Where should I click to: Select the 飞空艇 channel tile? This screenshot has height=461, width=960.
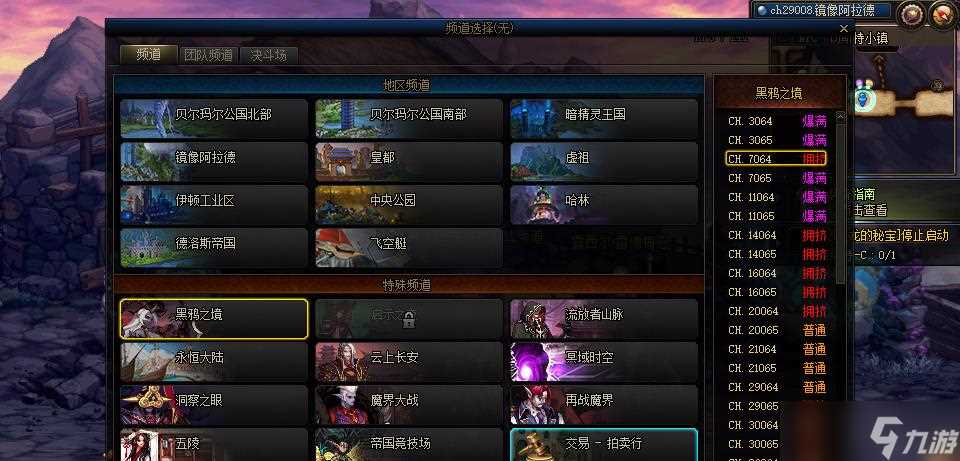409,248
